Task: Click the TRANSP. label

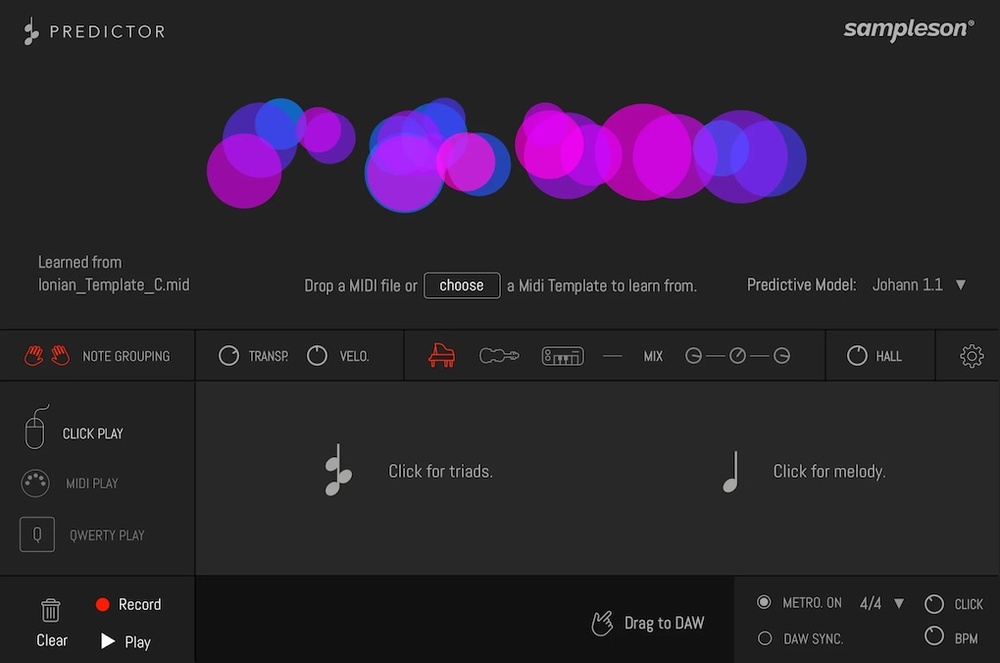Action: 268,356
